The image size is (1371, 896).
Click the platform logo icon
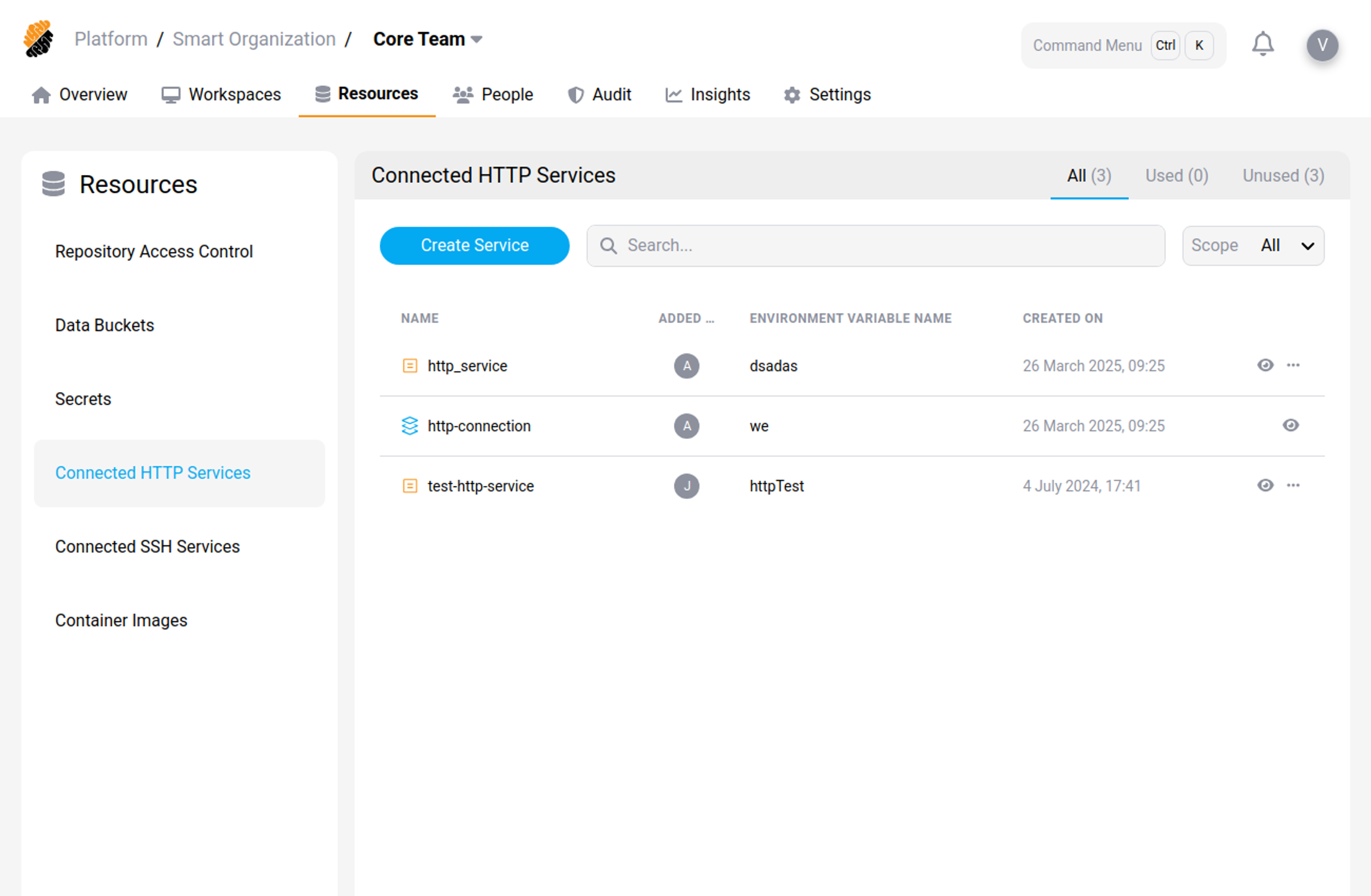(x=38, y=39)
